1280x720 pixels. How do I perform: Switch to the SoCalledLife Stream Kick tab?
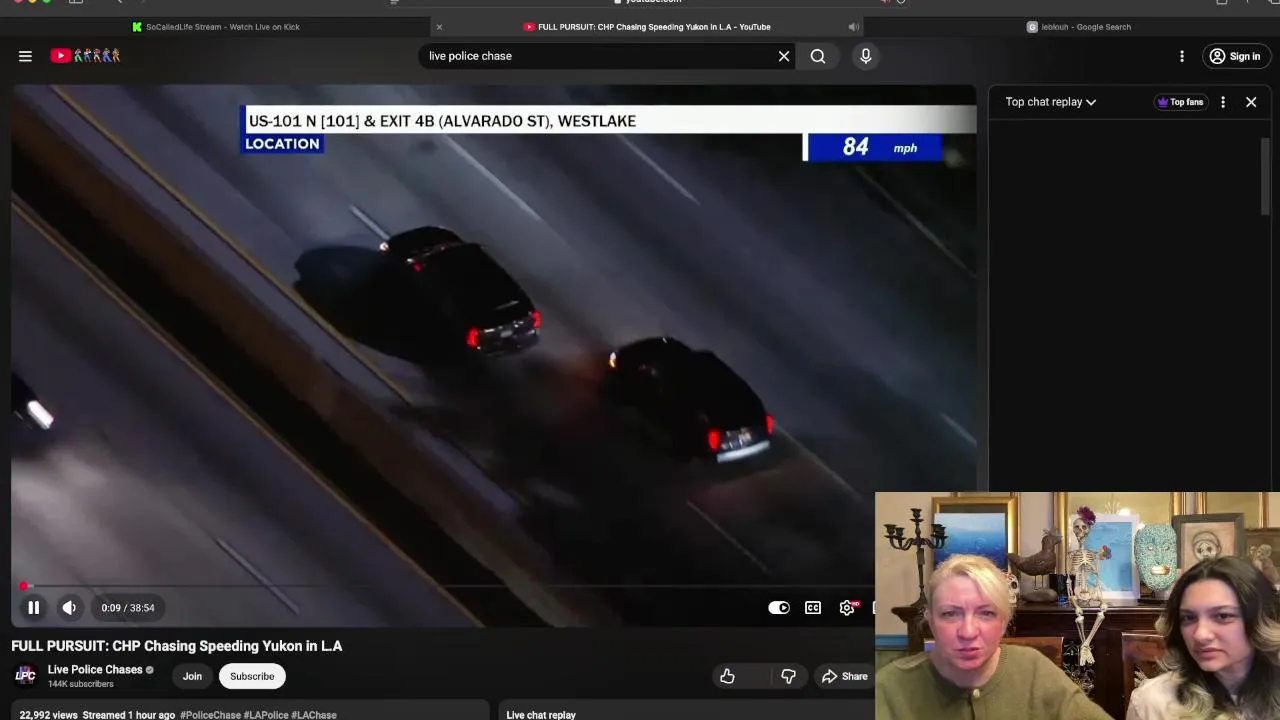pos(215,27)
